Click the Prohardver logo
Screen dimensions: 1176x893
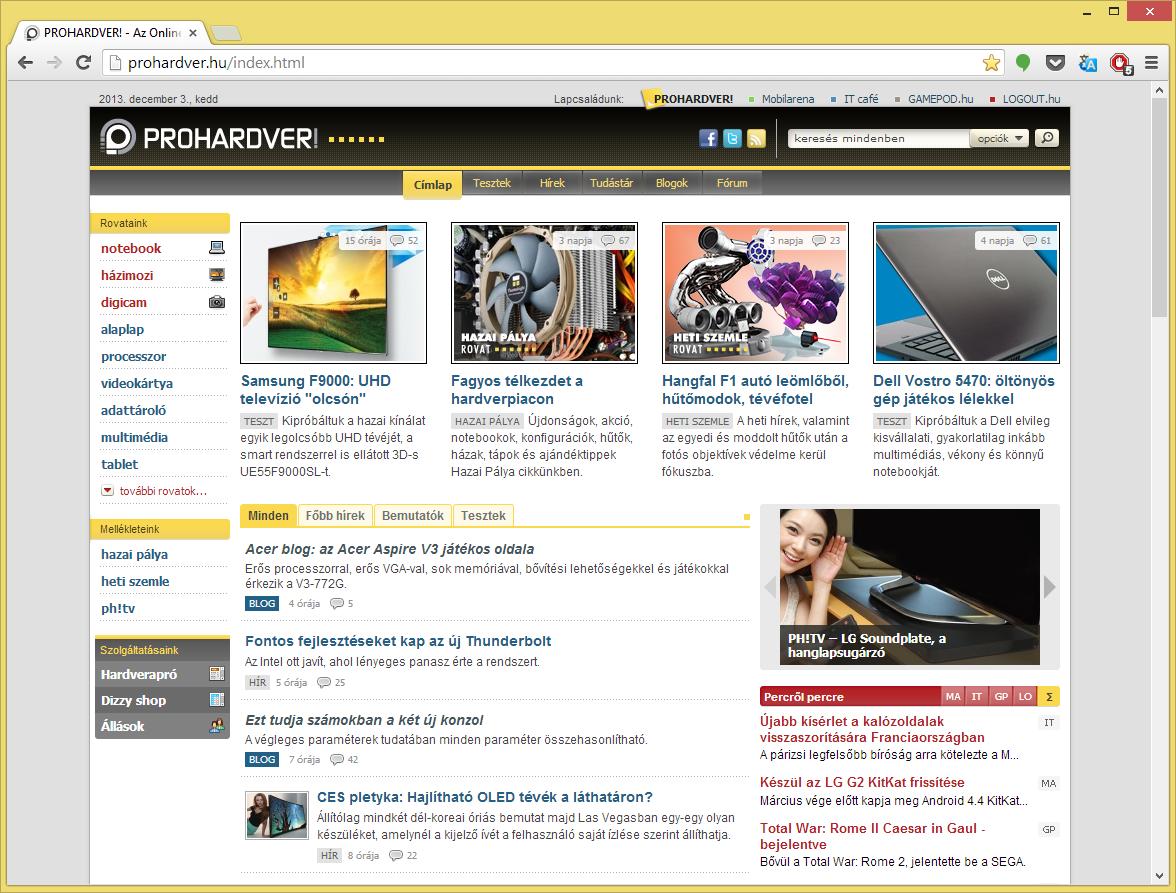(x=209, y=138)
